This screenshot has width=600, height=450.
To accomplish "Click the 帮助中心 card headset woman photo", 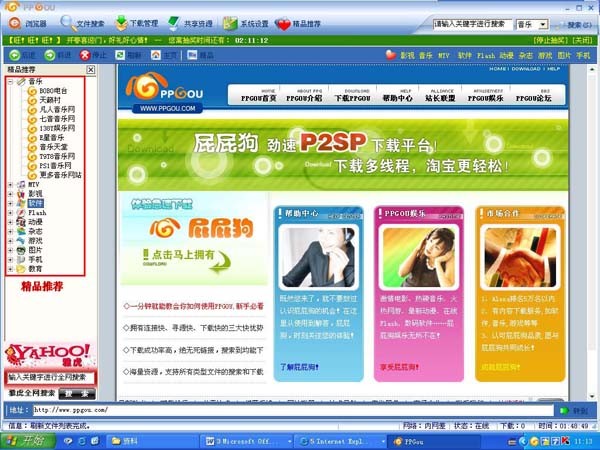I will click(x=318, y=257).
